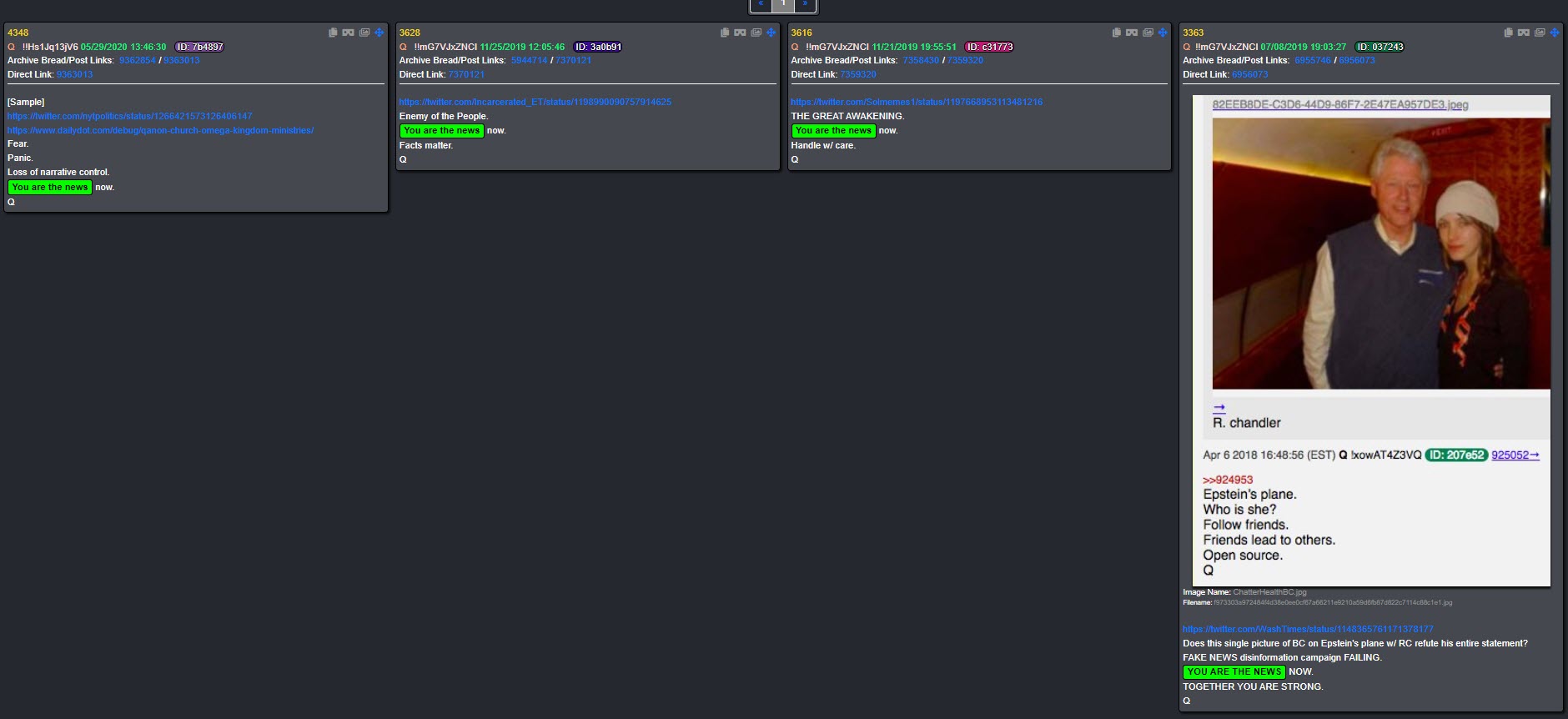Copy post 3363 using its copy icon
Image resolution: width=1568 pixels, height=719 pixels.
[x=1509, y=33]
